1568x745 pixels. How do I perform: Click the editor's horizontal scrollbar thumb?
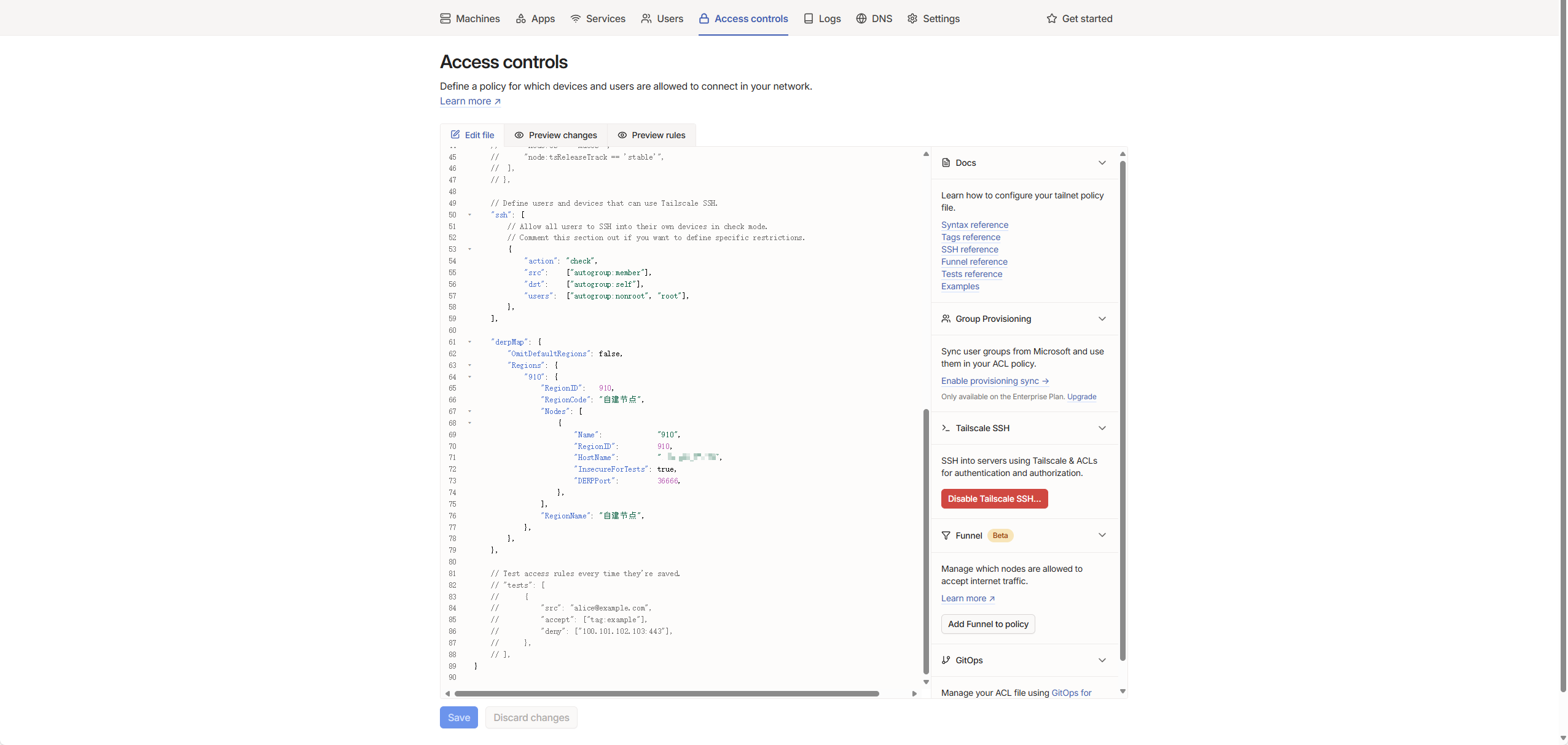click(667, 693)
